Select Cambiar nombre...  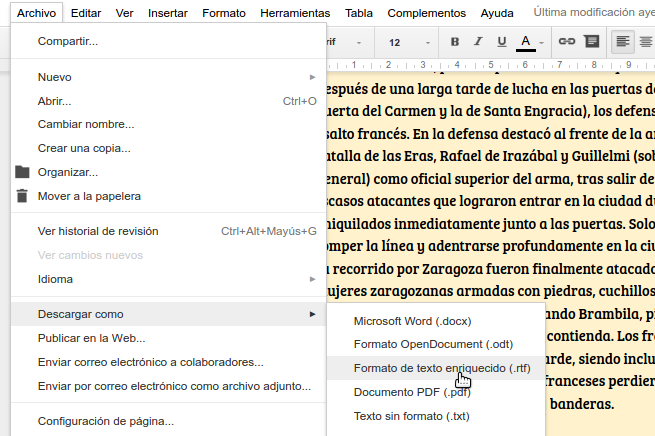pyautogui.click(x=169, y=124)
